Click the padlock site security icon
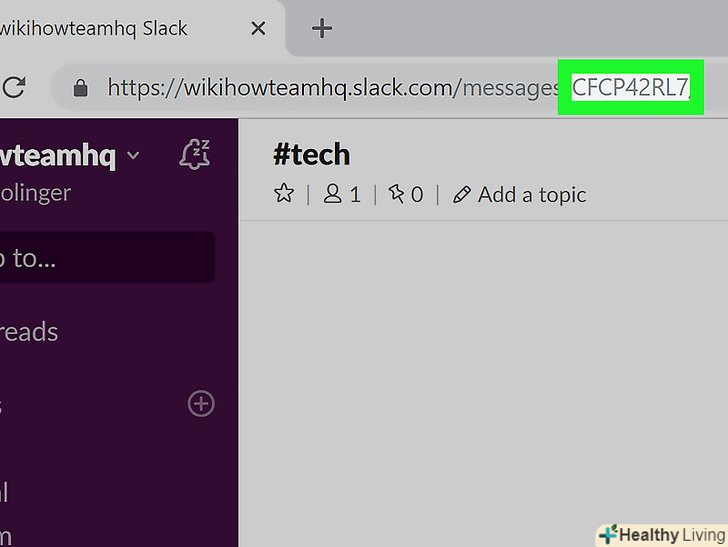This screenshot has height=547, width=728. click(80, 87)
